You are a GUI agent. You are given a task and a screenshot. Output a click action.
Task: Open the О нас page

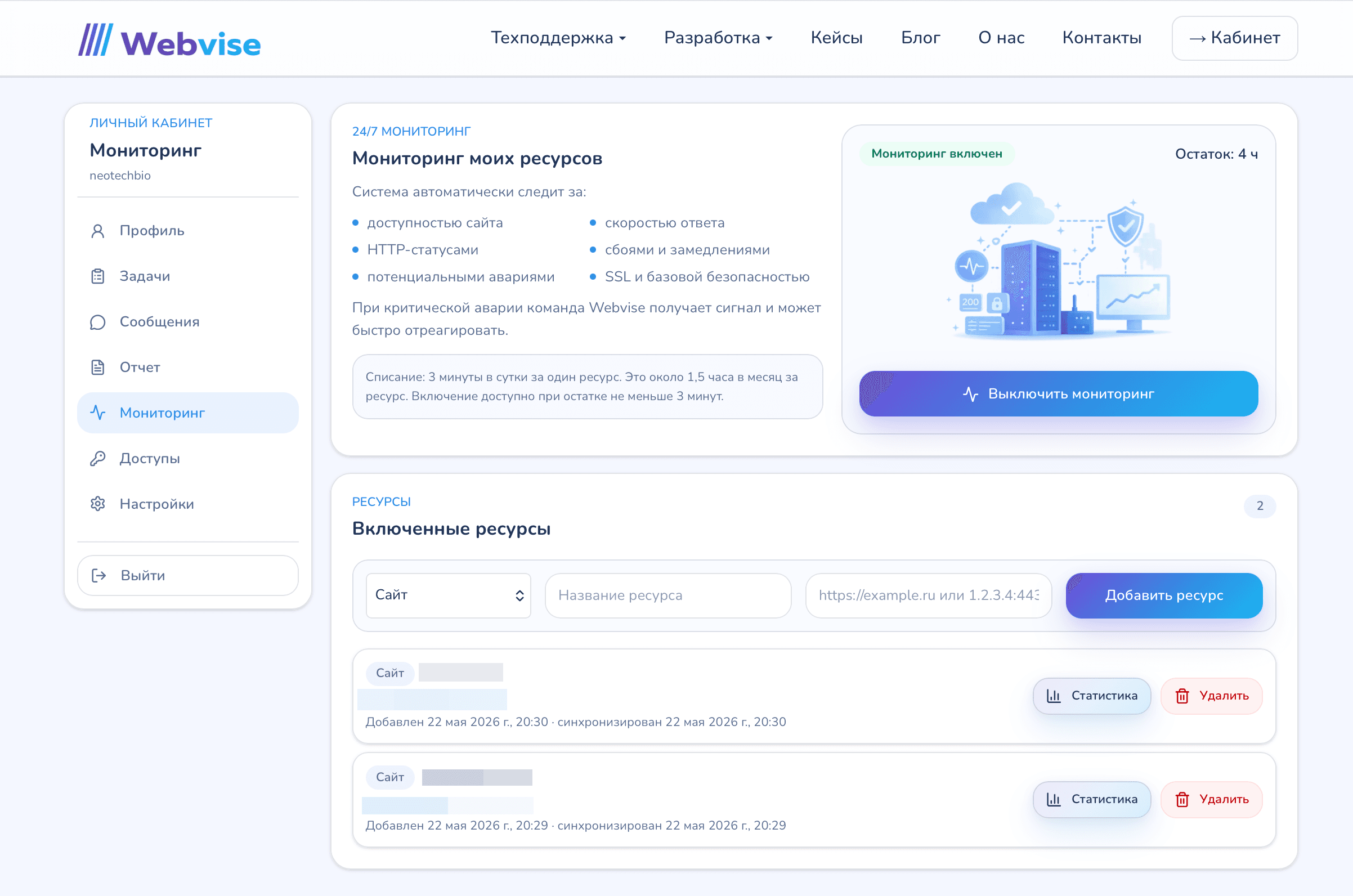(1002, 38)
